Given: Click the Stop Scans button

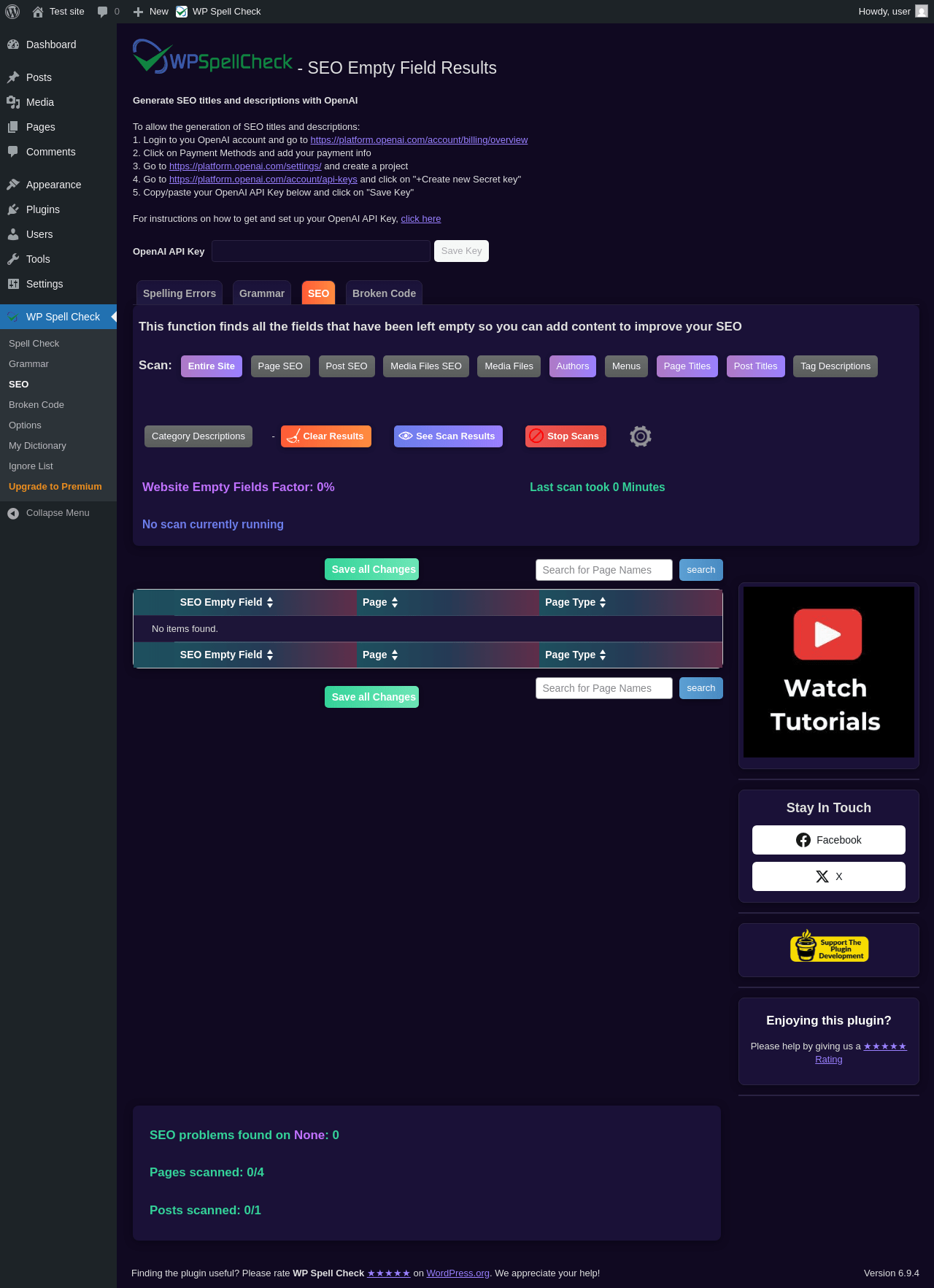Looking at the screenshot, I should 566,436.
